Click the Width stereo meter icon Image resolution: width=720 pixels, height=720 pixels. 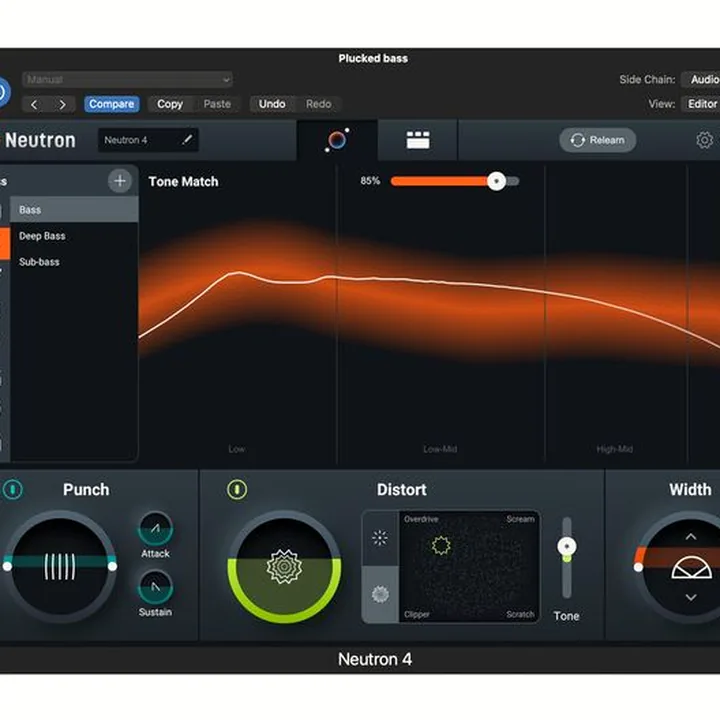[x=692, y=567]
